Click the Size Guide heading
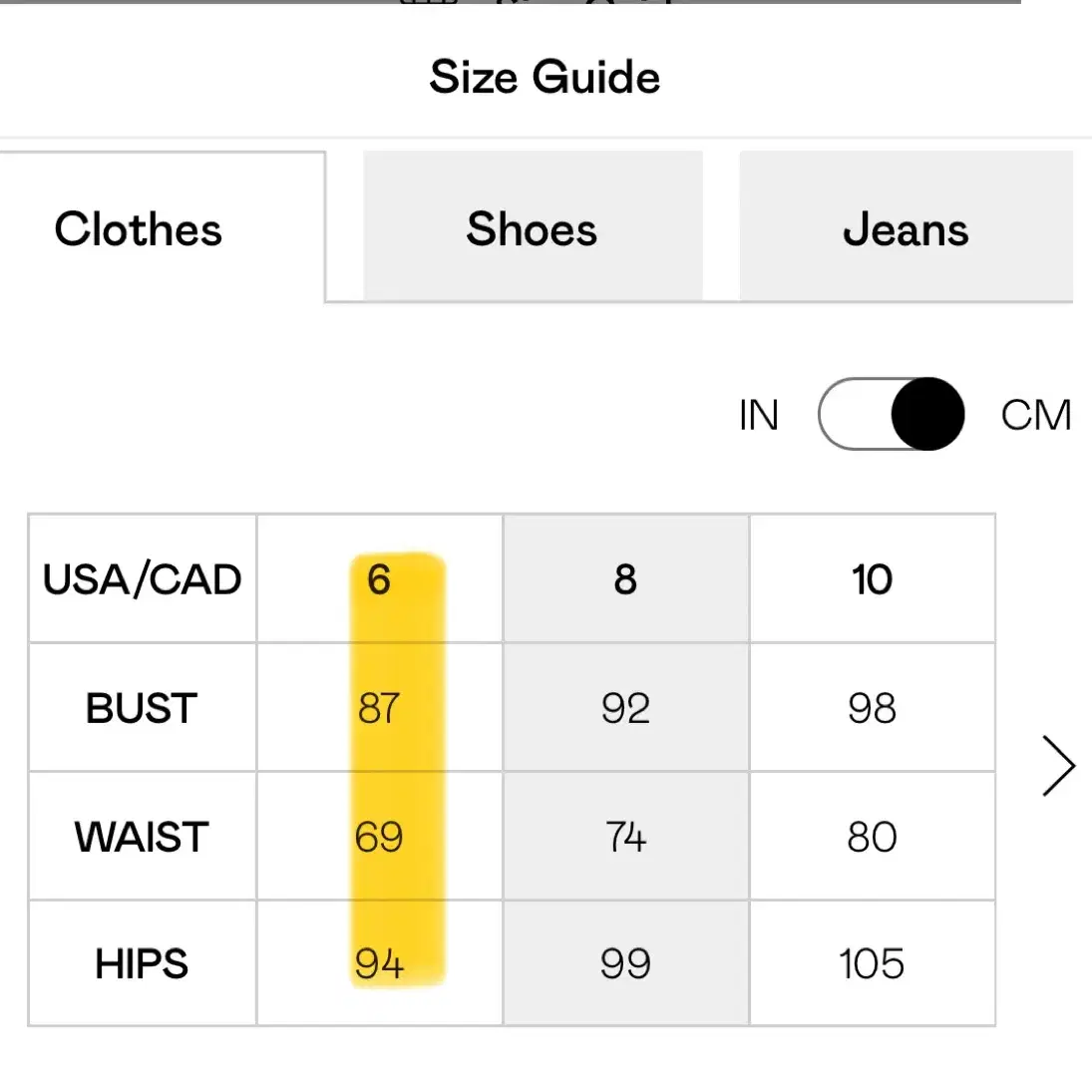The width and height of the screenshot is (1092, 1092). coord(545,77)
